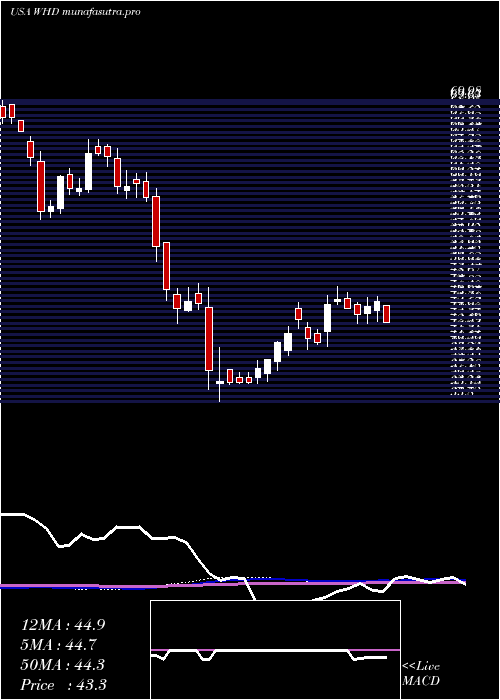Click the last red candlestick on chart
Screen dimensions: 500x700
(x=387, y=314)
